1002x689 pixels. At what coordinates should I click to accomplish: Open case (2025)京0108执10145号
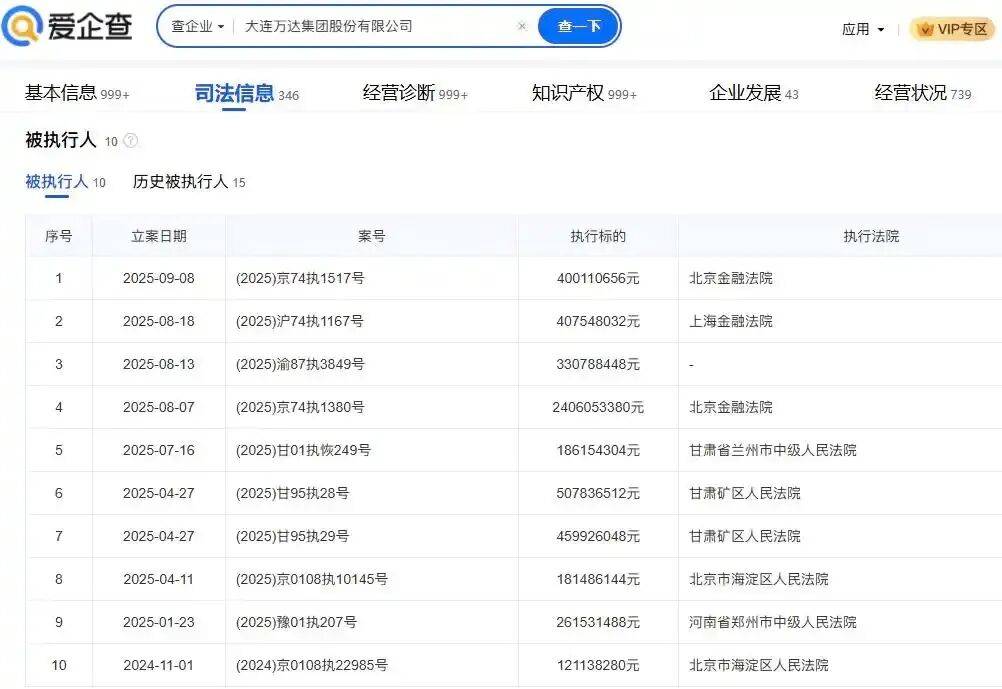pos(311,579)
